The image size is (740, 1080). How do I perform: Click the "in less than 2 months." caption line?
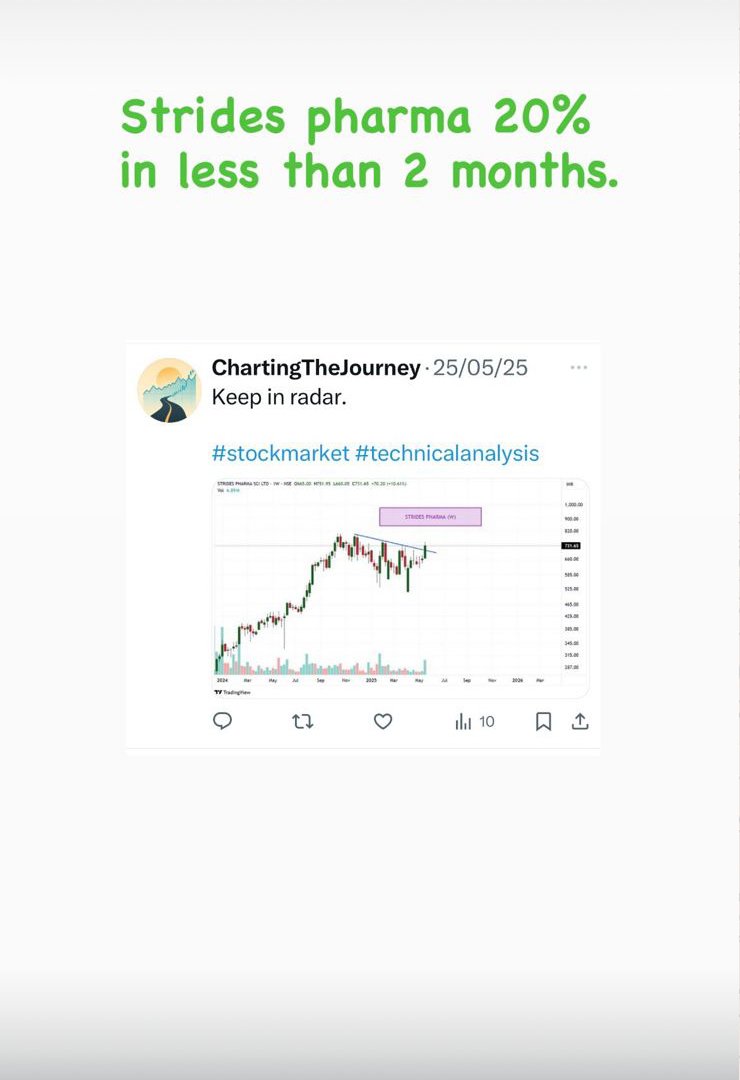(x=369, y=171)
